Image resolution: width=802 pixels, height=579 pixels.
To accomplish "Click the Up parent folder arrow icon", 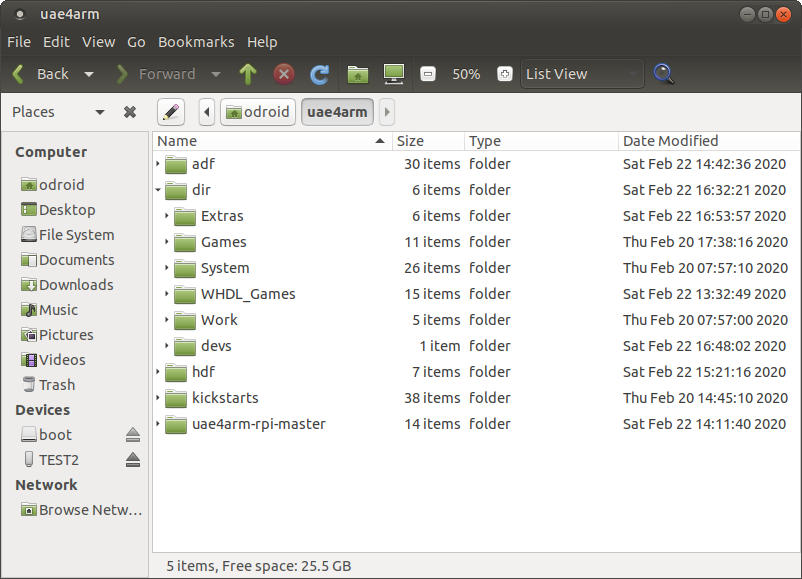I will 248,74.
